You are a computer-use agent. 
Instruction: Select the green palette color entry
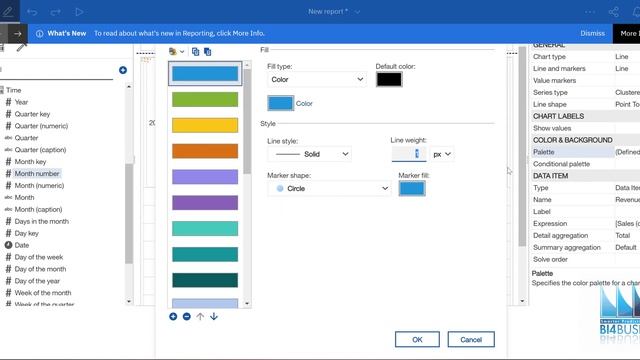(x=205, y=99)
